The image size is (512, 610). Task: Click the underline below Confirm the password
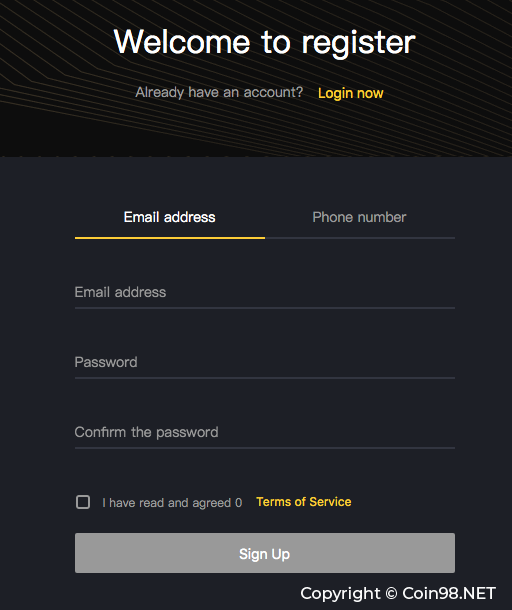pyautogui.click(x=265, y=448)
